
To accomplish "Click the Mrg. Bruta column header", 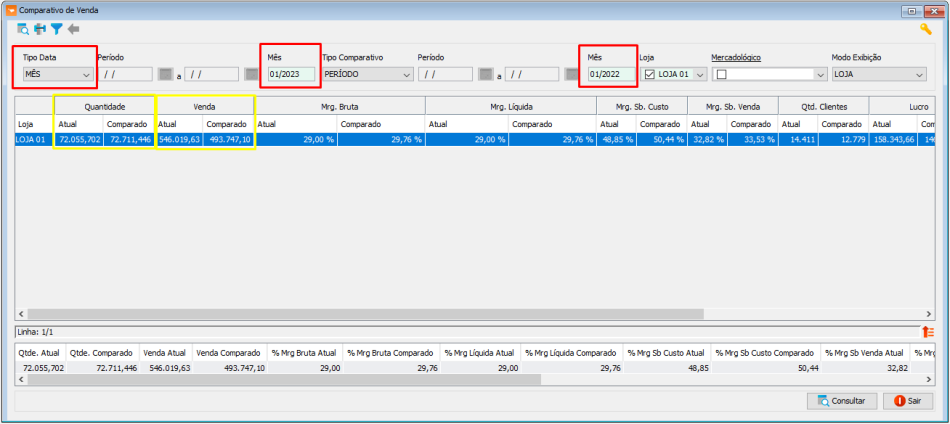I will (339, 105).
